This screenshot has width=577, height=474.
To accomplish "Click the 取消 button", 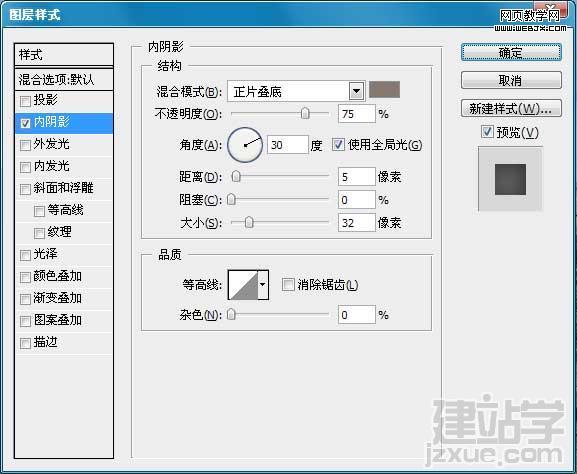I will click(x=511, y=80).
